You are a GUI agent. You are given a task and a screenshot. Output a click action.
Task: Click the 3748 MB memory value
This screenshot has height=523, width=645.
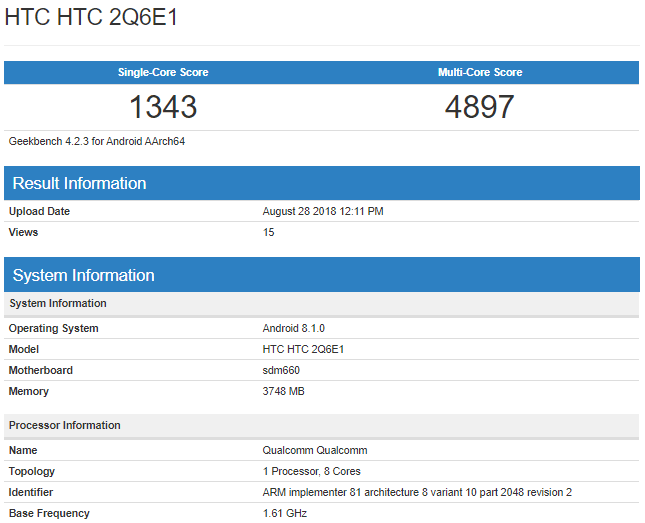click(283, 391)
